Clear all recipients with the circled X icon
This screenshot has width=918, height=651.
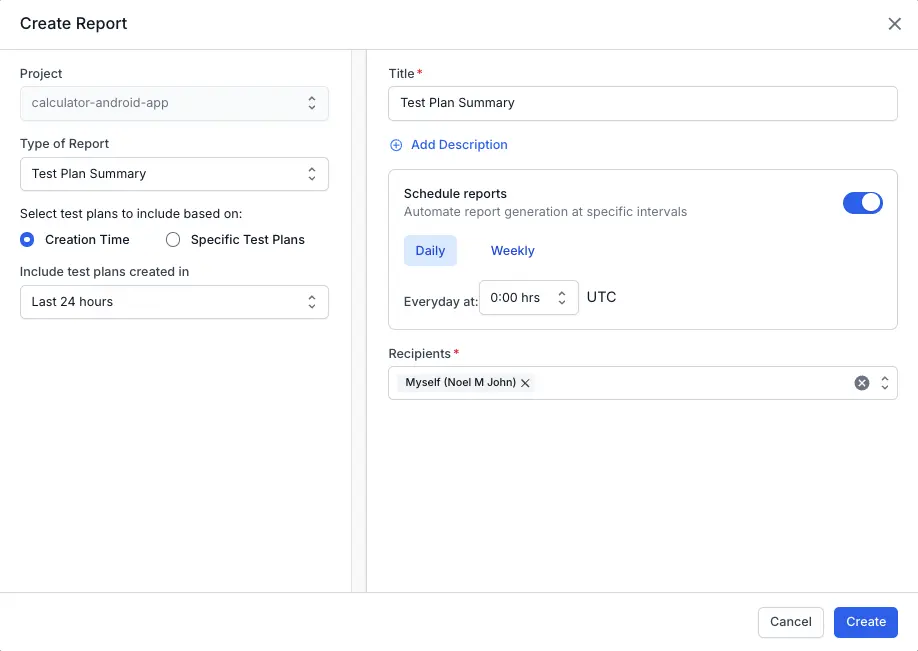tap(861, 383)
